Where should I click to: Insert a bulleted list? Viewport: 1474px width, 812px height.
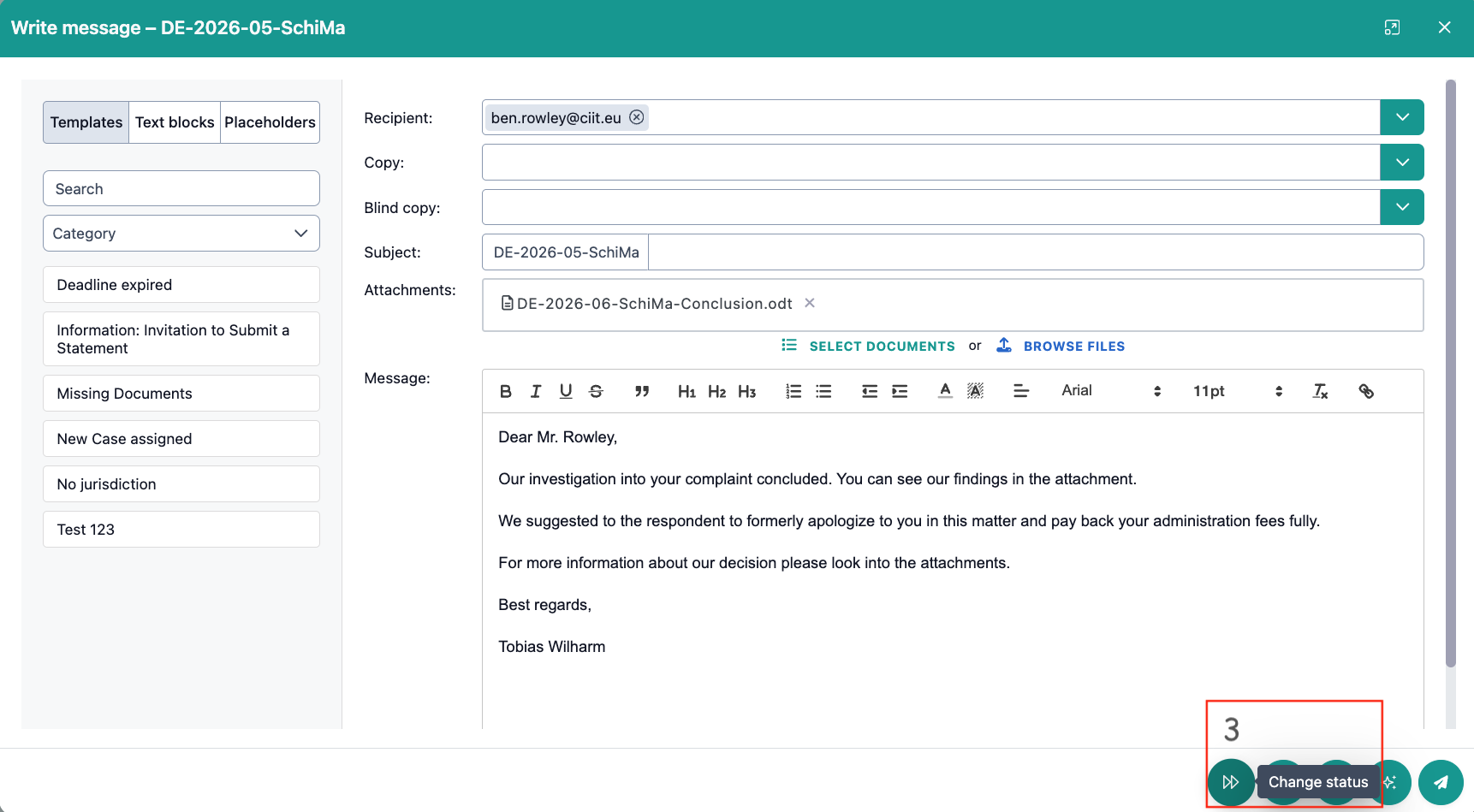pos(823,391)
